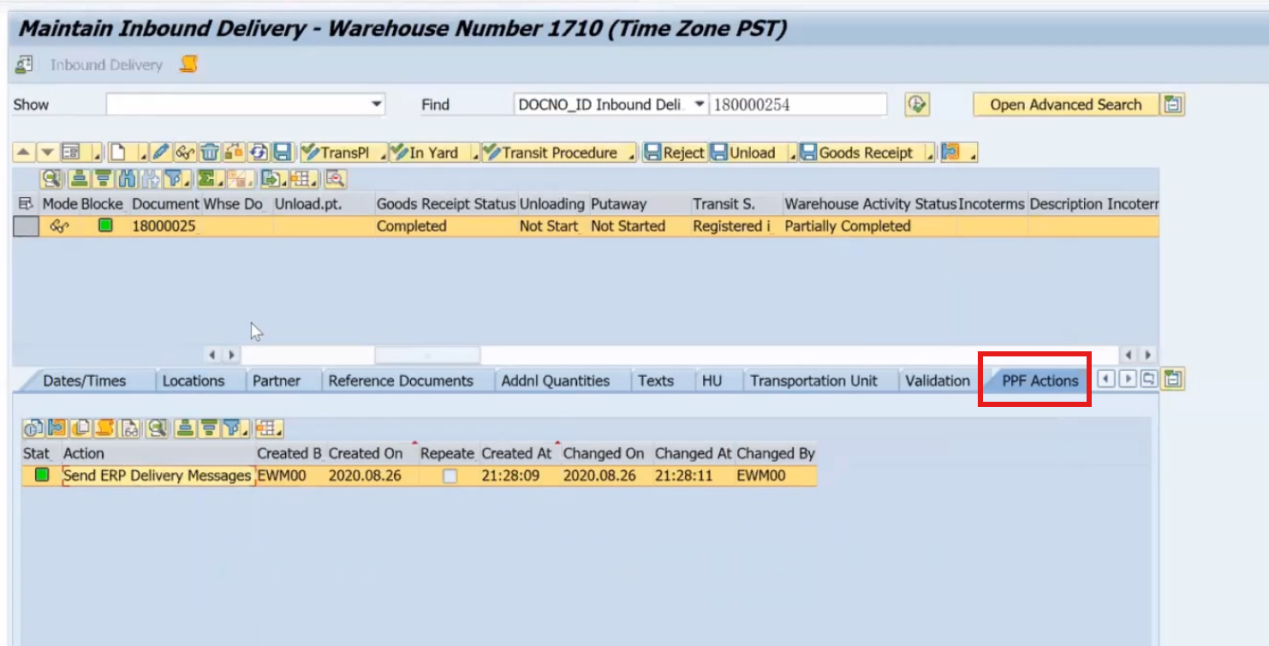
Task: Switch to the Transportation Unit tab
Action: tap(814, 380)
